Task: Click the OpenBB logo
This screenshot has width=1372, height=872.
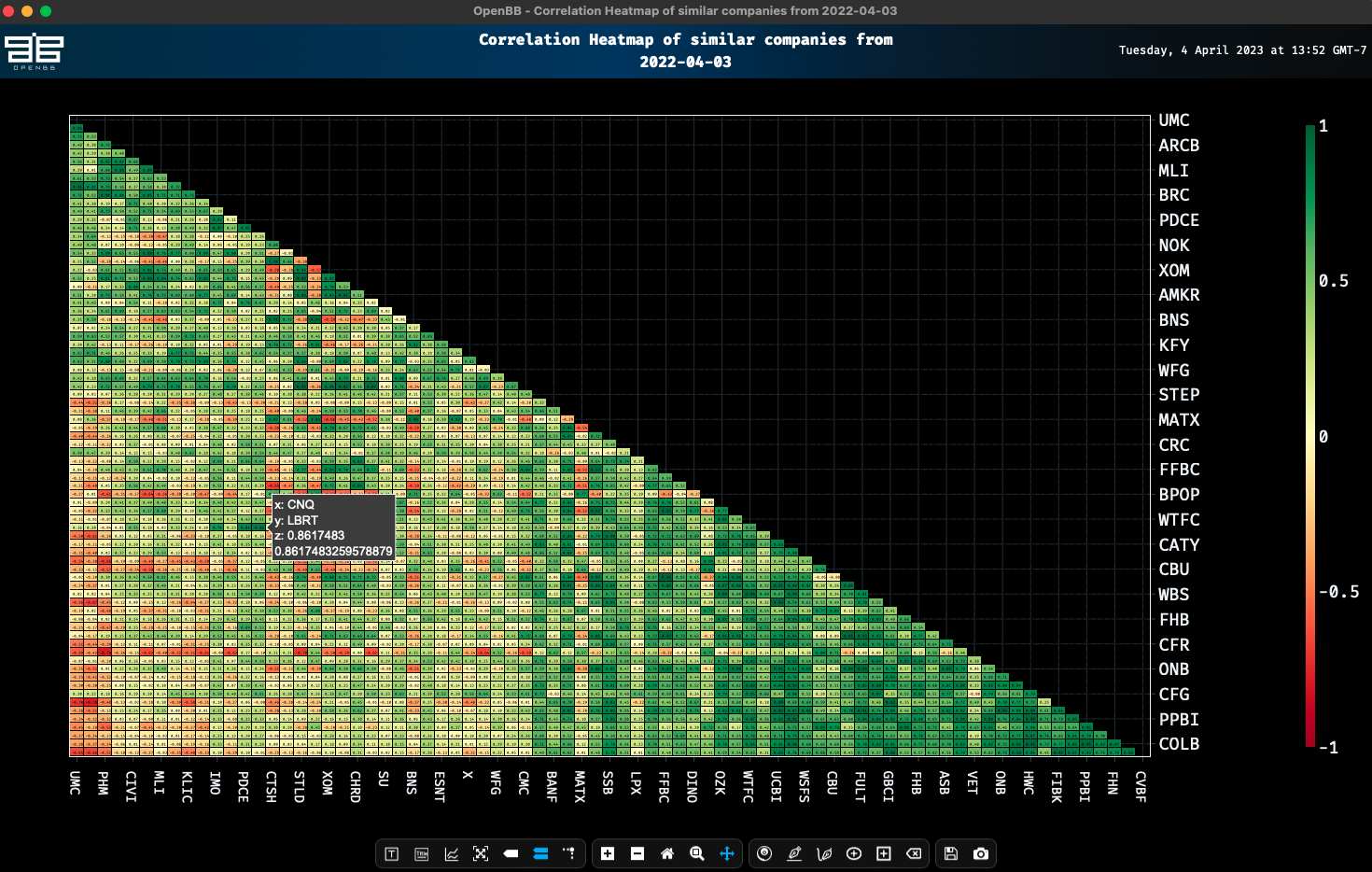Action: [x=34, y=51]
